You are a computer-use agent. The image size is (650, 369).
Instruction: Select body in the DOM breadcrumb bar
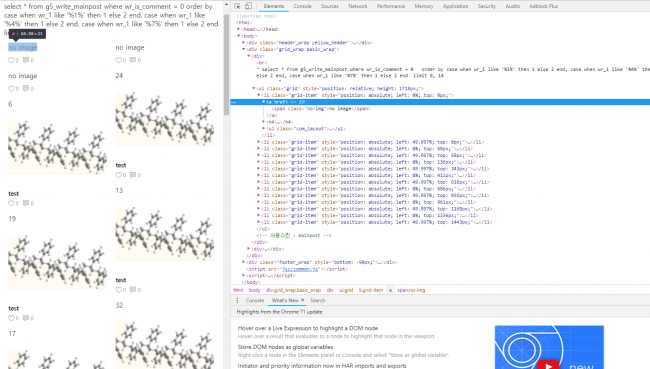[255, 290]
